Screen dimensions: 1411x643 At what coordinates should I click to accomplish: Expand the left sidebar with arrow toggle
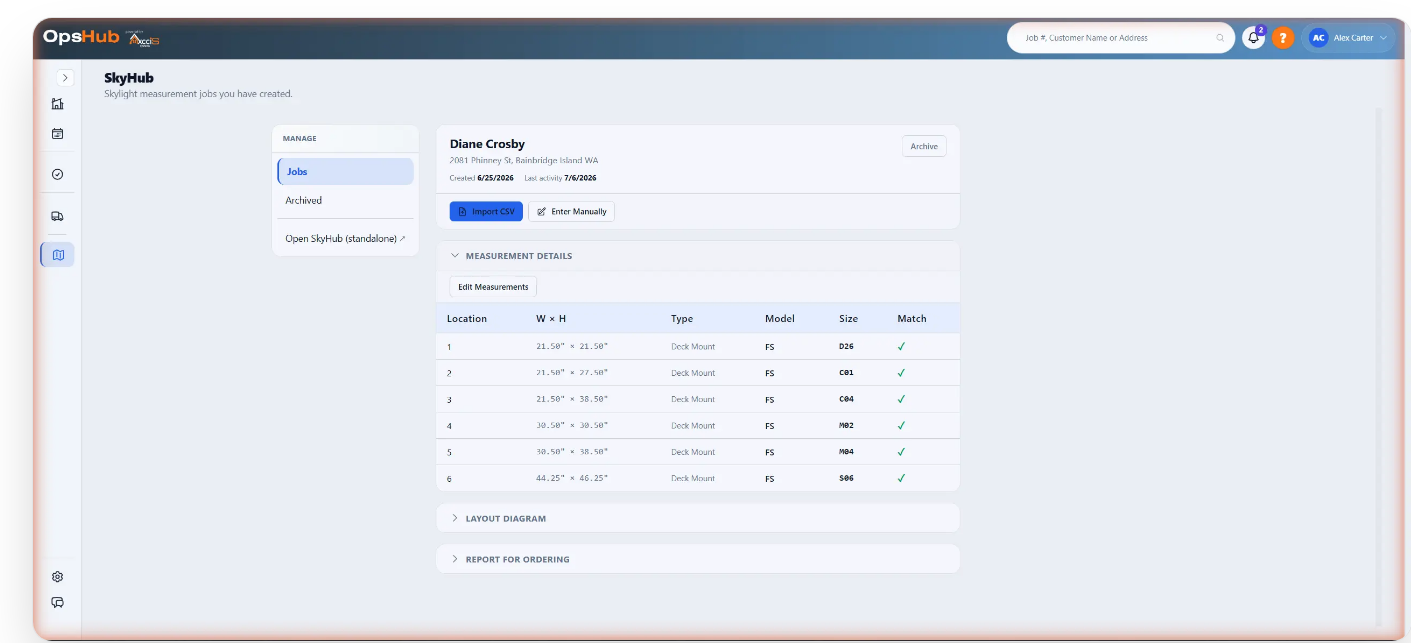click(65, 78)
